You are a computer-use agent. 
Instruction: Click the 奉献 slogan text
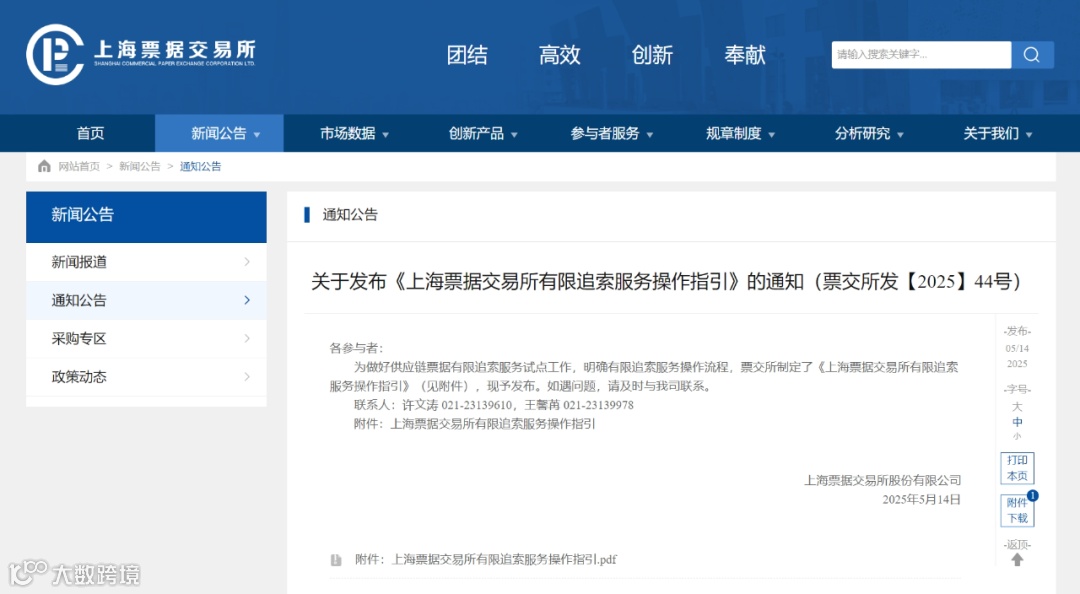(x=745, y=54)
